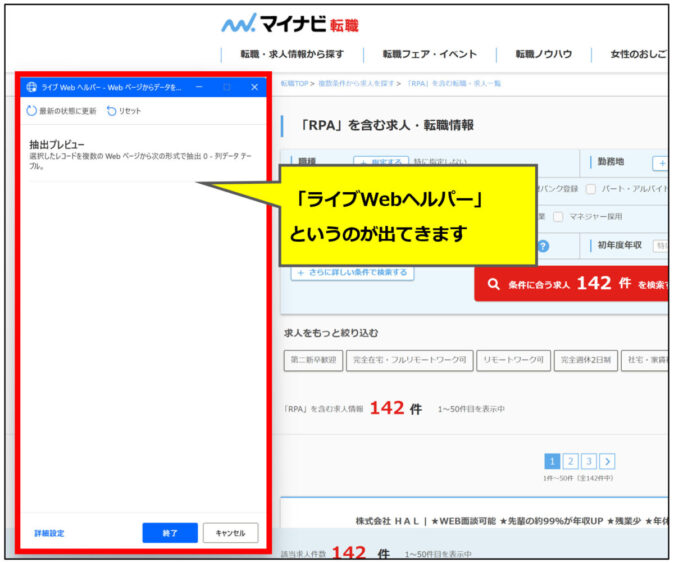Viewport: 674px width, 563px height.
Task: Open the 初年度年収 dropdown field
Action: pyautogui.click(x=661, y=245)
